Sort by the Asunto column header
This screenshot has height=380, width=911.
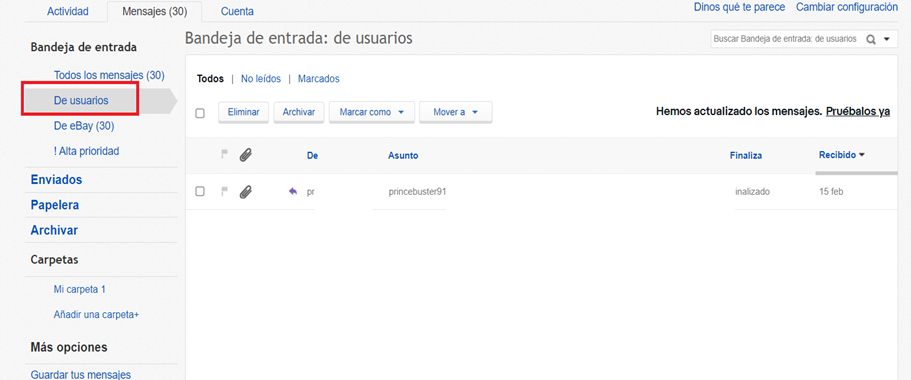pyautogui.click(x=403, y=155)
